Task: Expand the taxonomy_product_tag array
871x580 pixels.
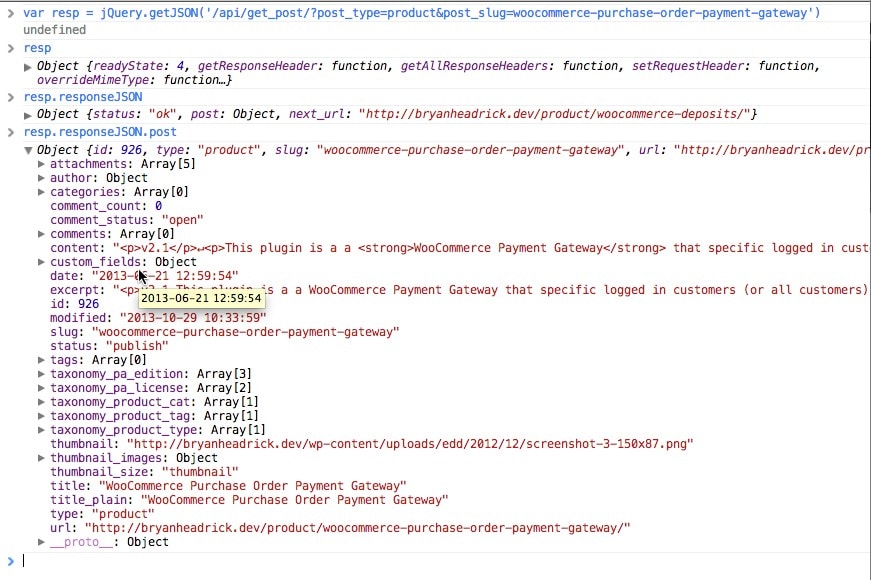Action: point(42,416)
